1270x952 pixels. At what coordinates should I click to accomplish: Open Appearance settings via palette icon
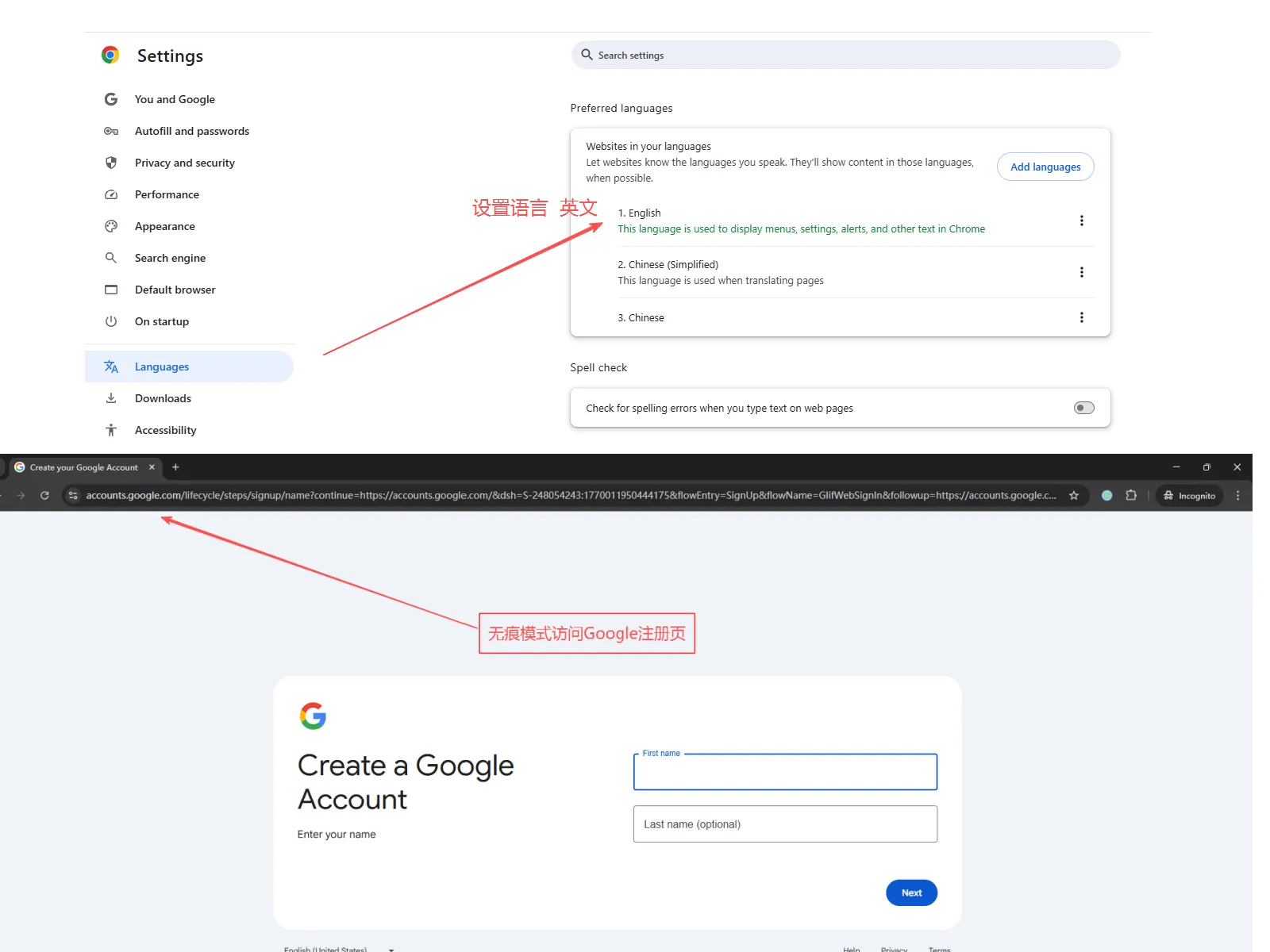click(x=110, y=226)
